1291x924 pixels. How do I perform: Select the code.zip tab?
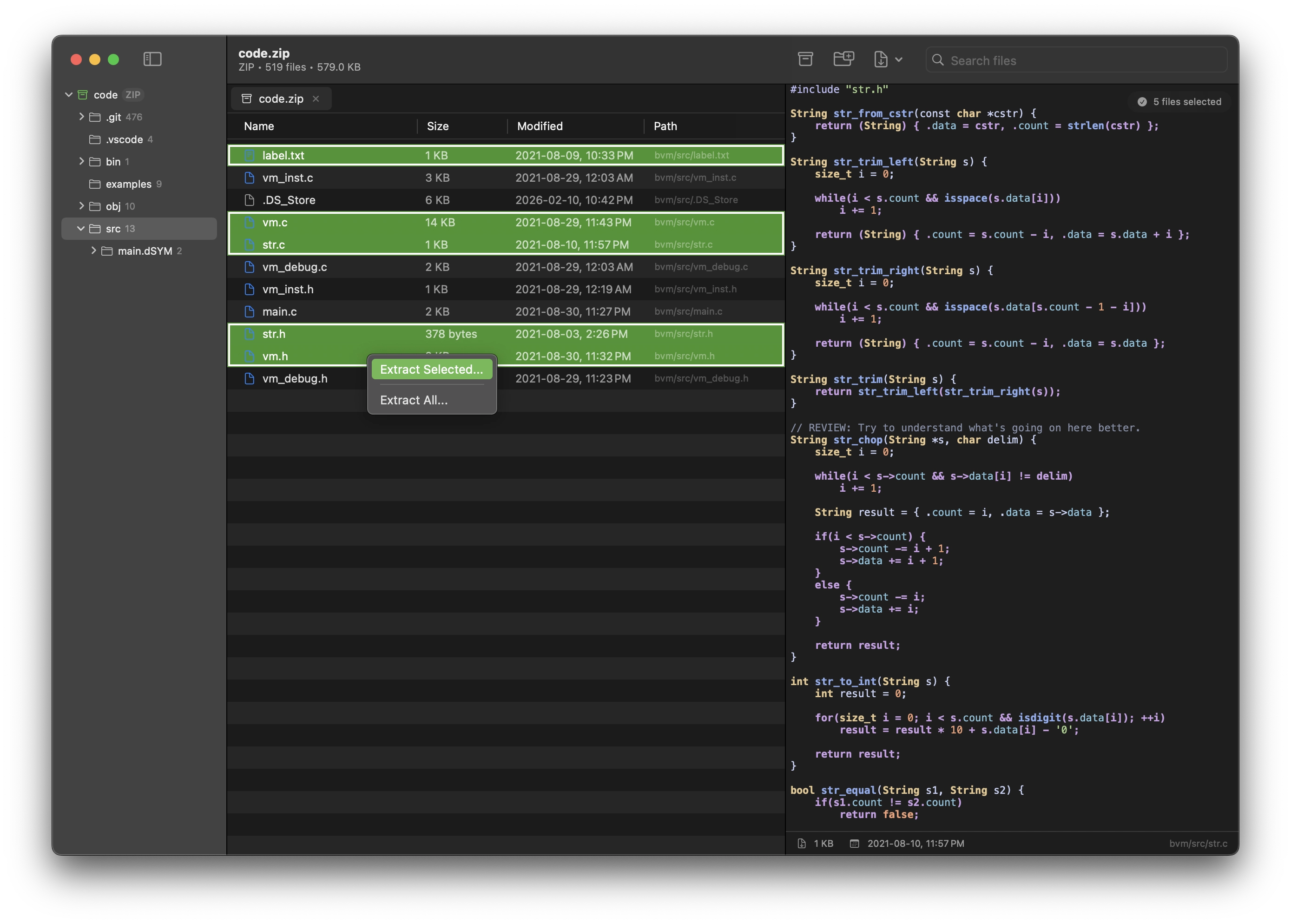coord(281,99)
